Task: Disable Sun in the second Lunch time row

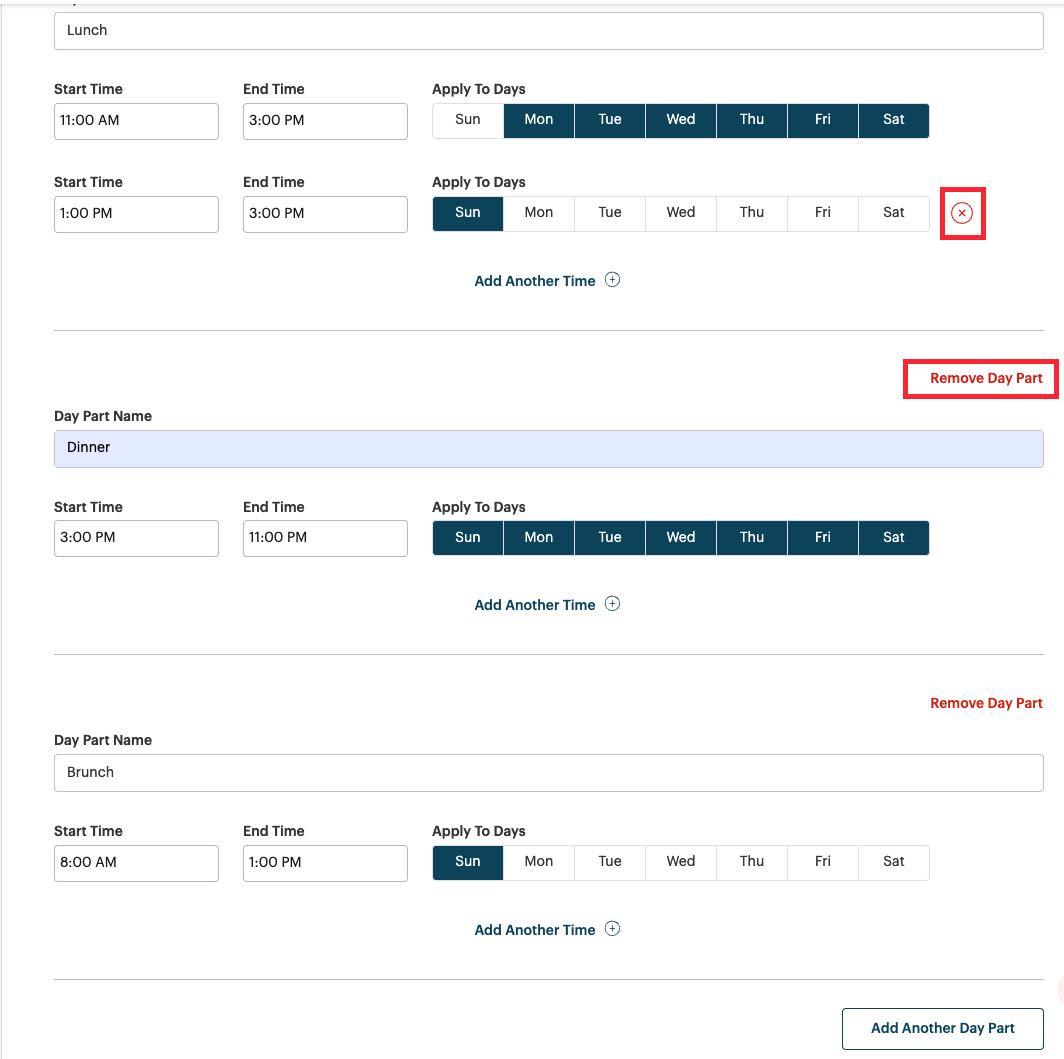Action: click(x=467, y=212)
